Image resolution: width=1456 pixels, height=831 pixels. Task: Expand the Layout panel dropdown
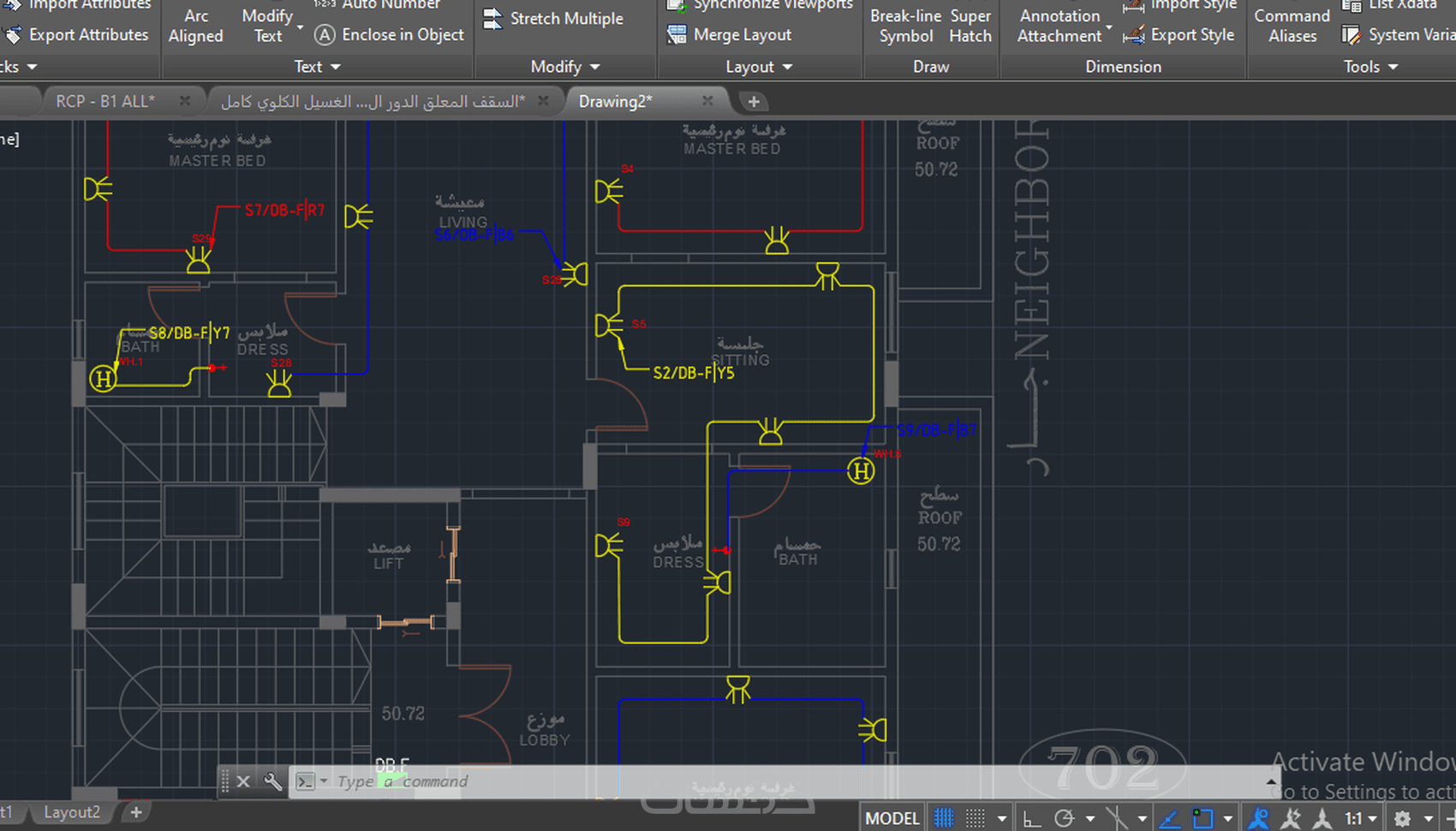787,67
